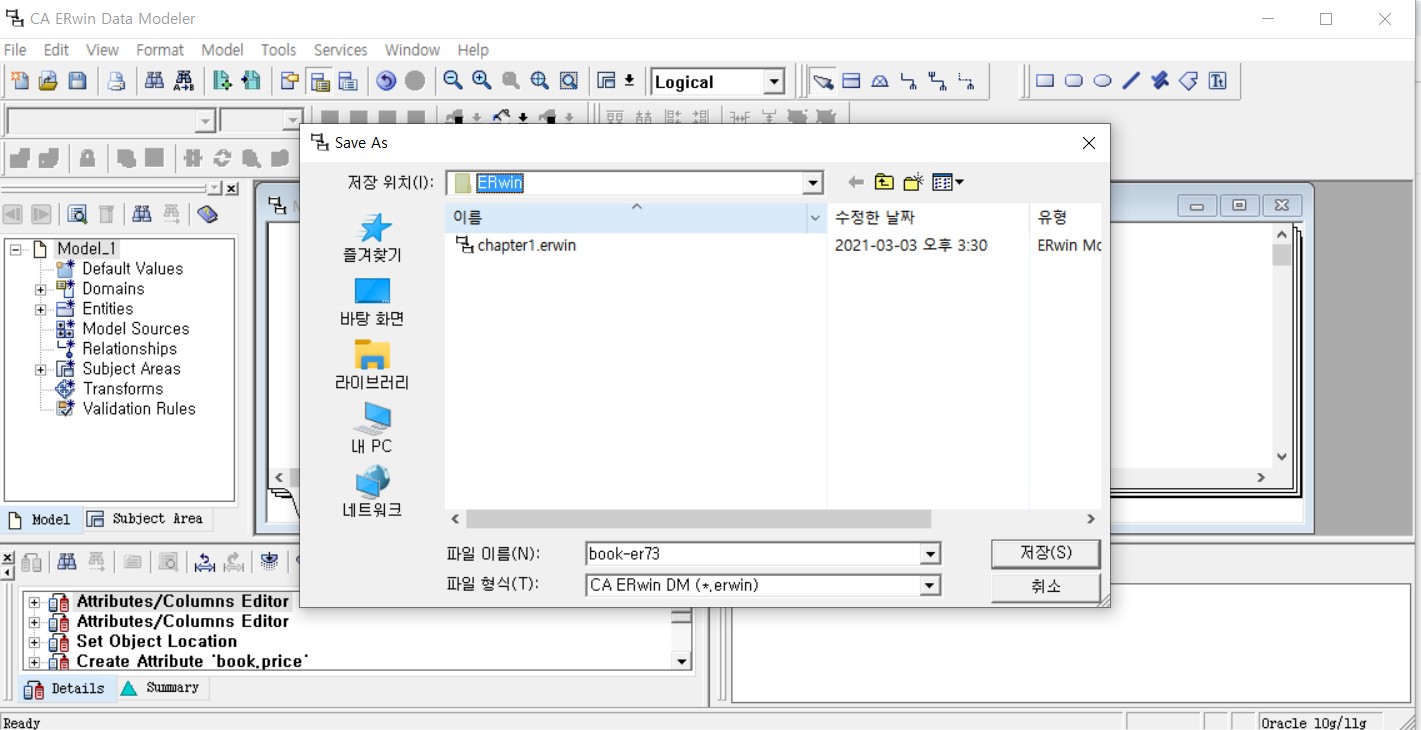Click the Save floppy disk toolbar icon

point(77,81)
